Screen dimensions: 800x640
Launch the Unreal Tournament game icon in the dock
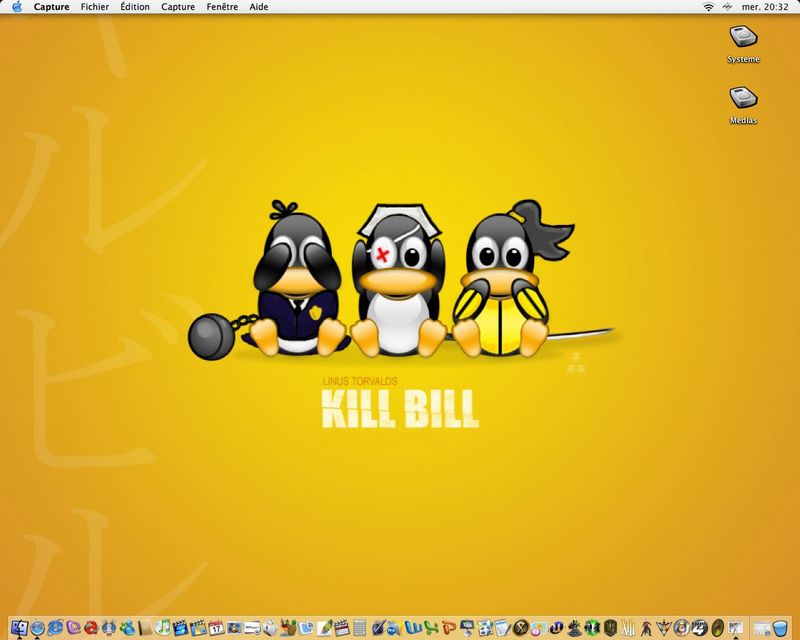(x=557, y=628)
